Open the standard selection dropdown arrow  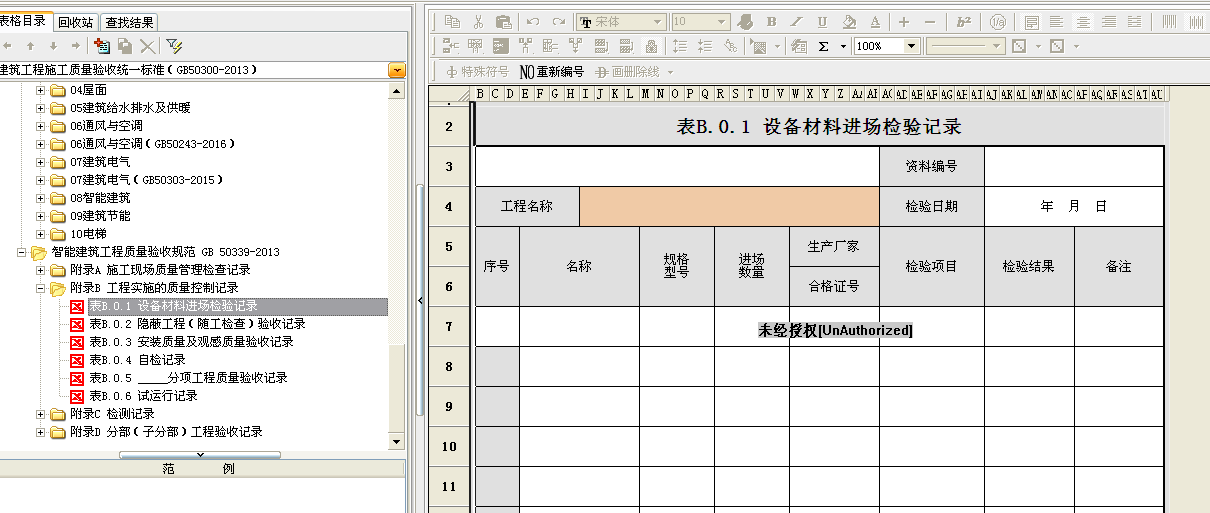(x=397, y=70)
